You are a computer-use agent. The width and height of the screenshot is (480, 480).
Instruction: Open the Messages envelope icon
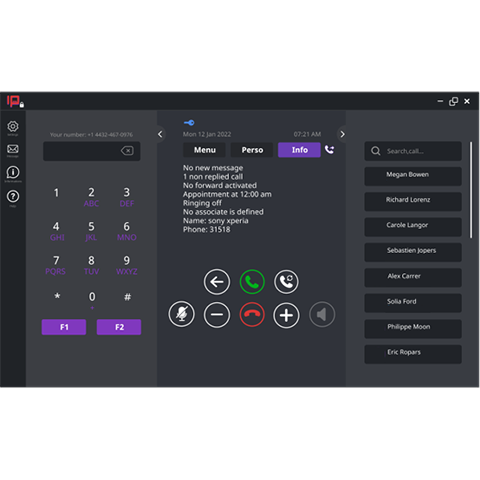[13, 149]
